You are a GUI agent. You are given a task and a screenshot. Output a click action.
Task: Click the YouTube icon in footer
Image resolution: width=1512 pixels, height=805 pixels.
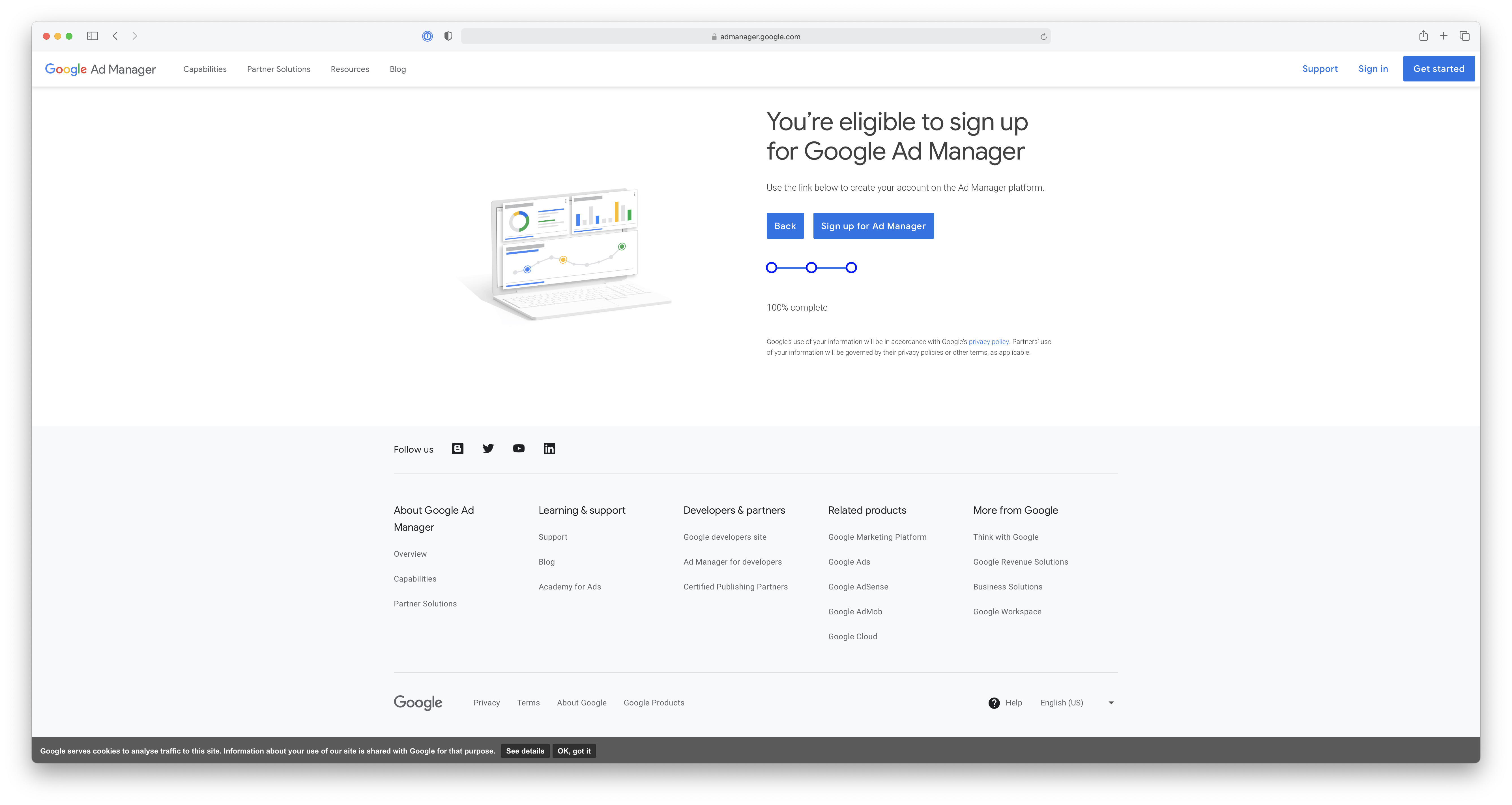(x=519, y=449)
